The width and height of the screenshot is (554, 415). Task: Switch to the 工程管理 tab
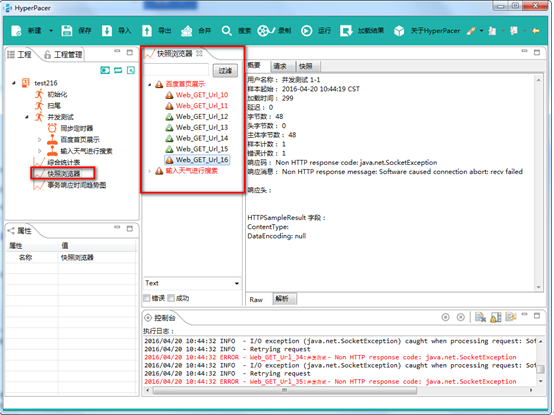tap(63, 54)
